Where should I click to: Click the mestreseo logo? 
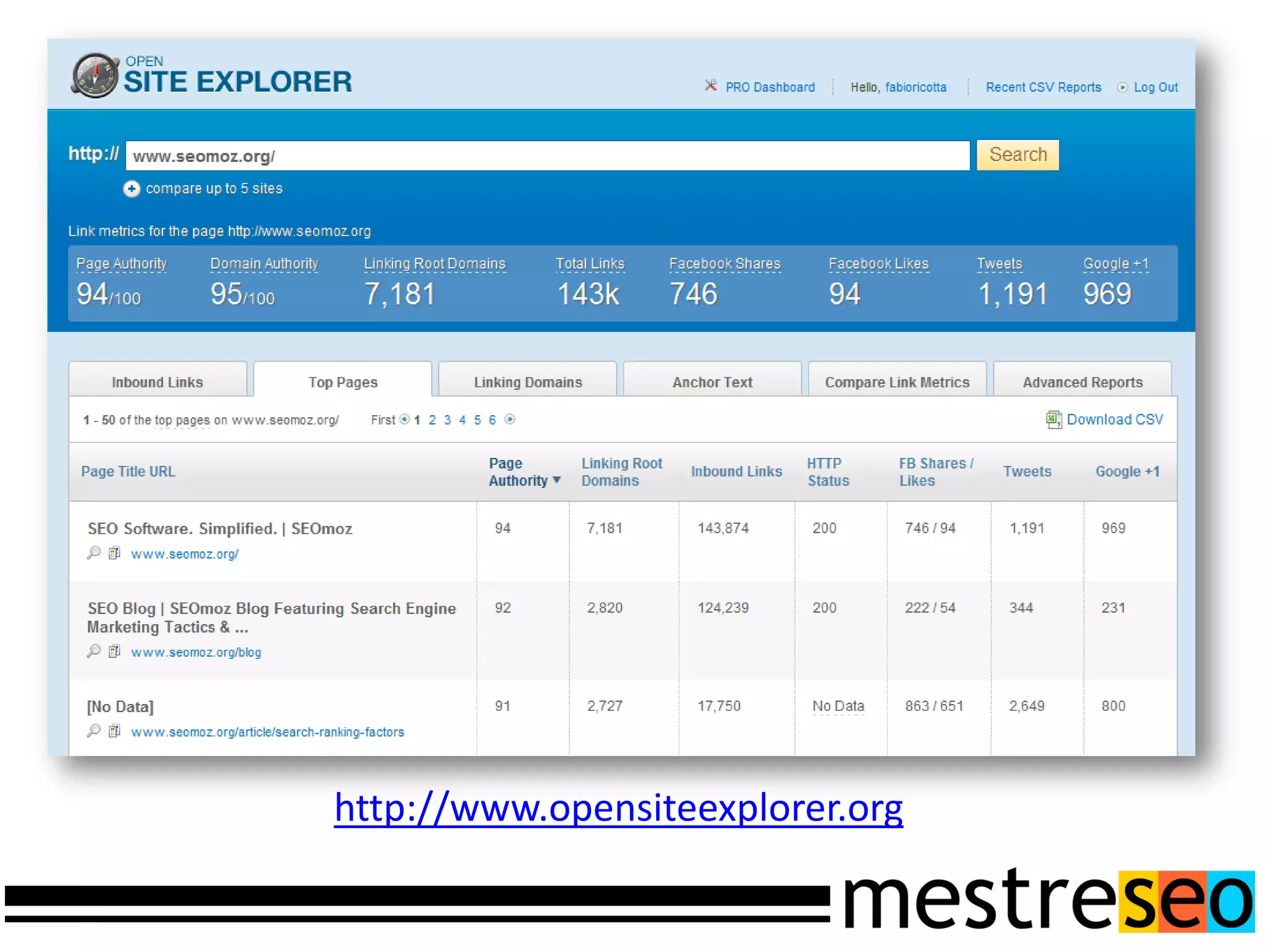coord(1049,901)
